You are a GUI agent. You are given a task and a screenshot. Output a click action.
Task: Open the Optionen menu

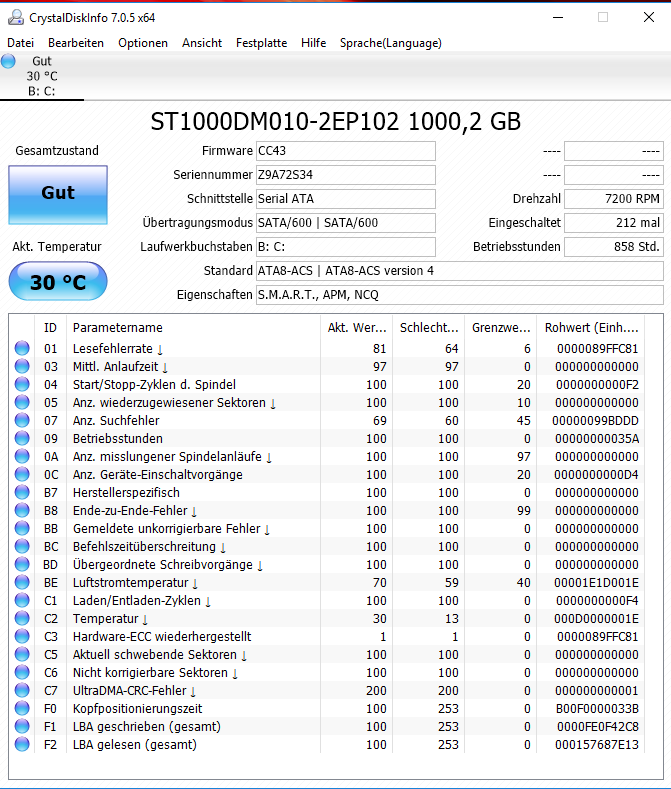pyautogui.click(x=143, y=43)
